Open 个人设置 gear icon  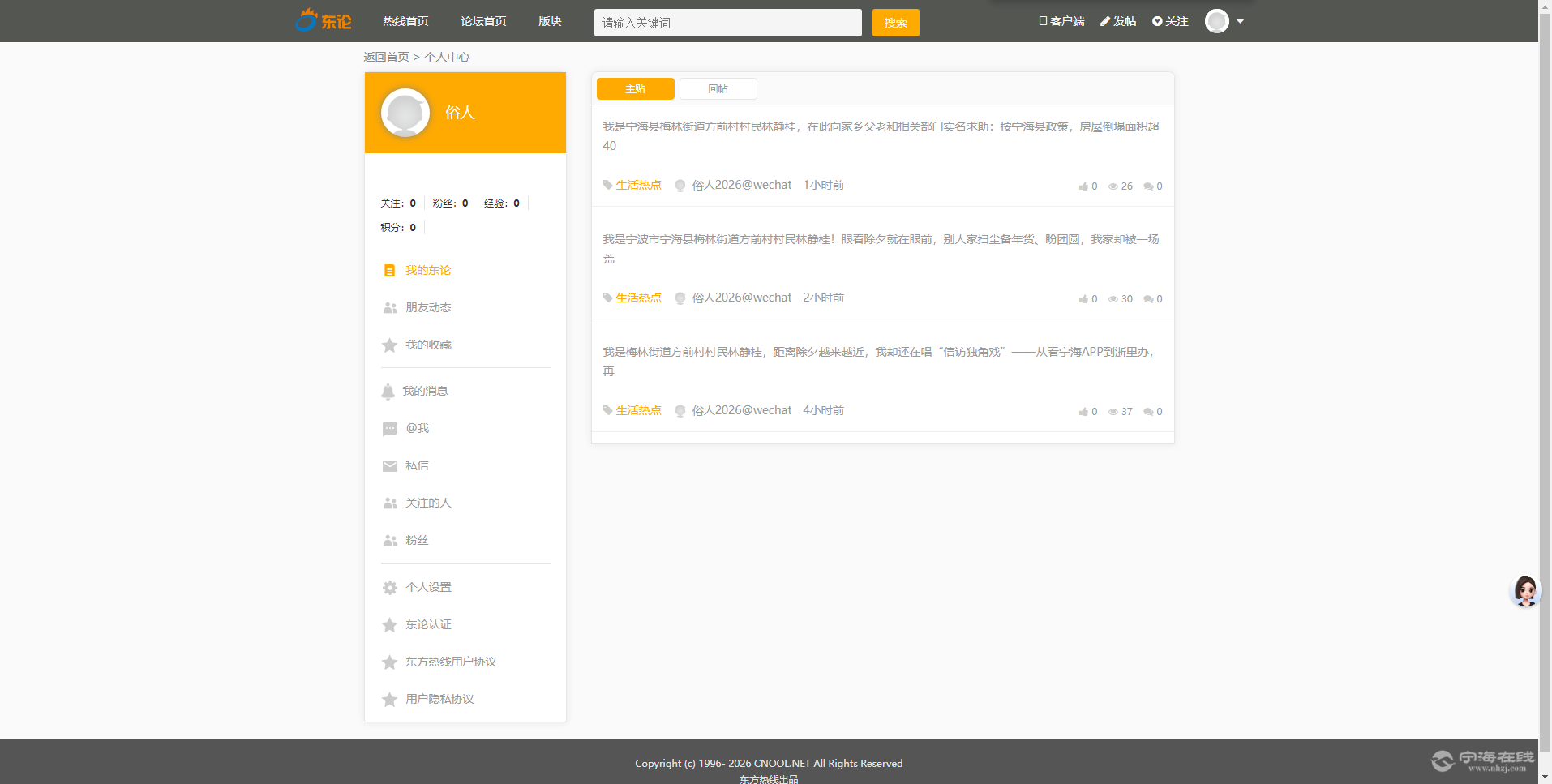pos(390,588)
